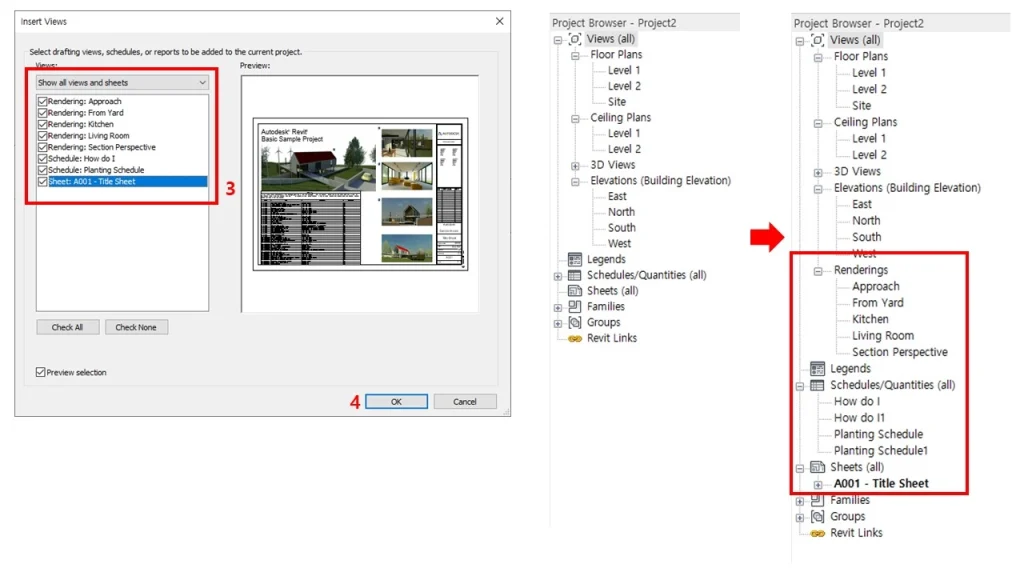Image resolution: width=1024 pixels, height=576 pixels.
Task: Select Living Room rendering in right browser
Action: (882, 336)
